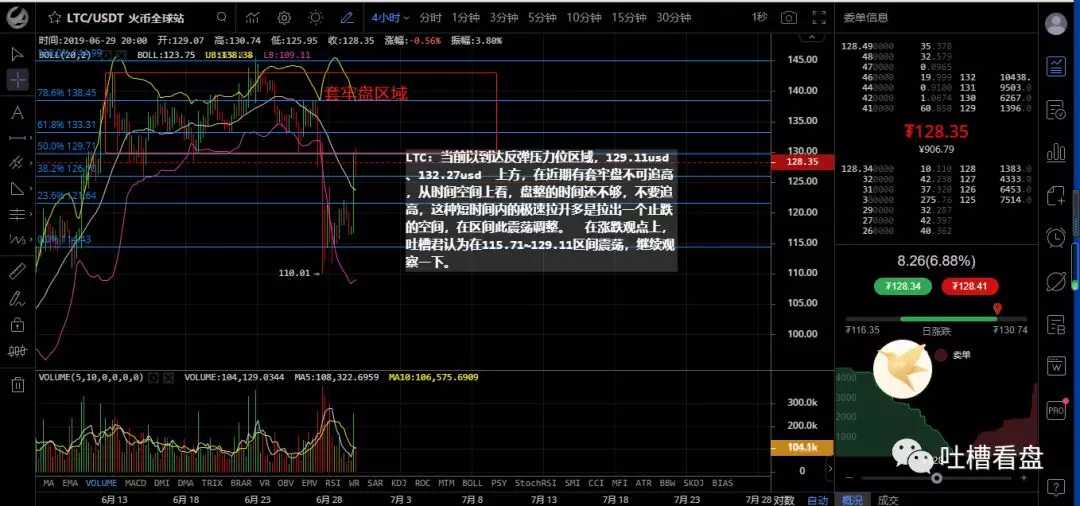Viewport: 1080px width, 506px height.
Task: Click the user avatar icon
Action: coord(1056,23)
